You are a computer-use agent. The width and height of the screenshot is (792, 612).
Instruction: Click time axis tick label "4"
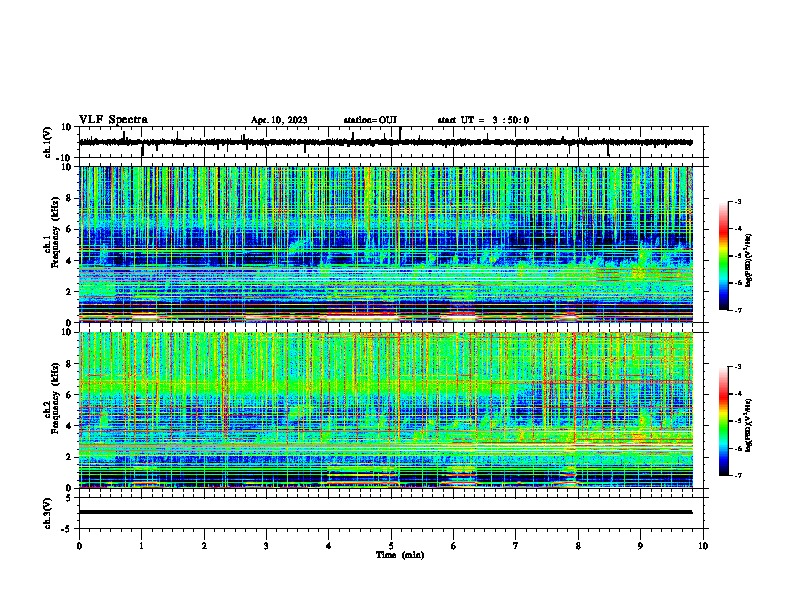pyautogui.click(x=329, y=546)
